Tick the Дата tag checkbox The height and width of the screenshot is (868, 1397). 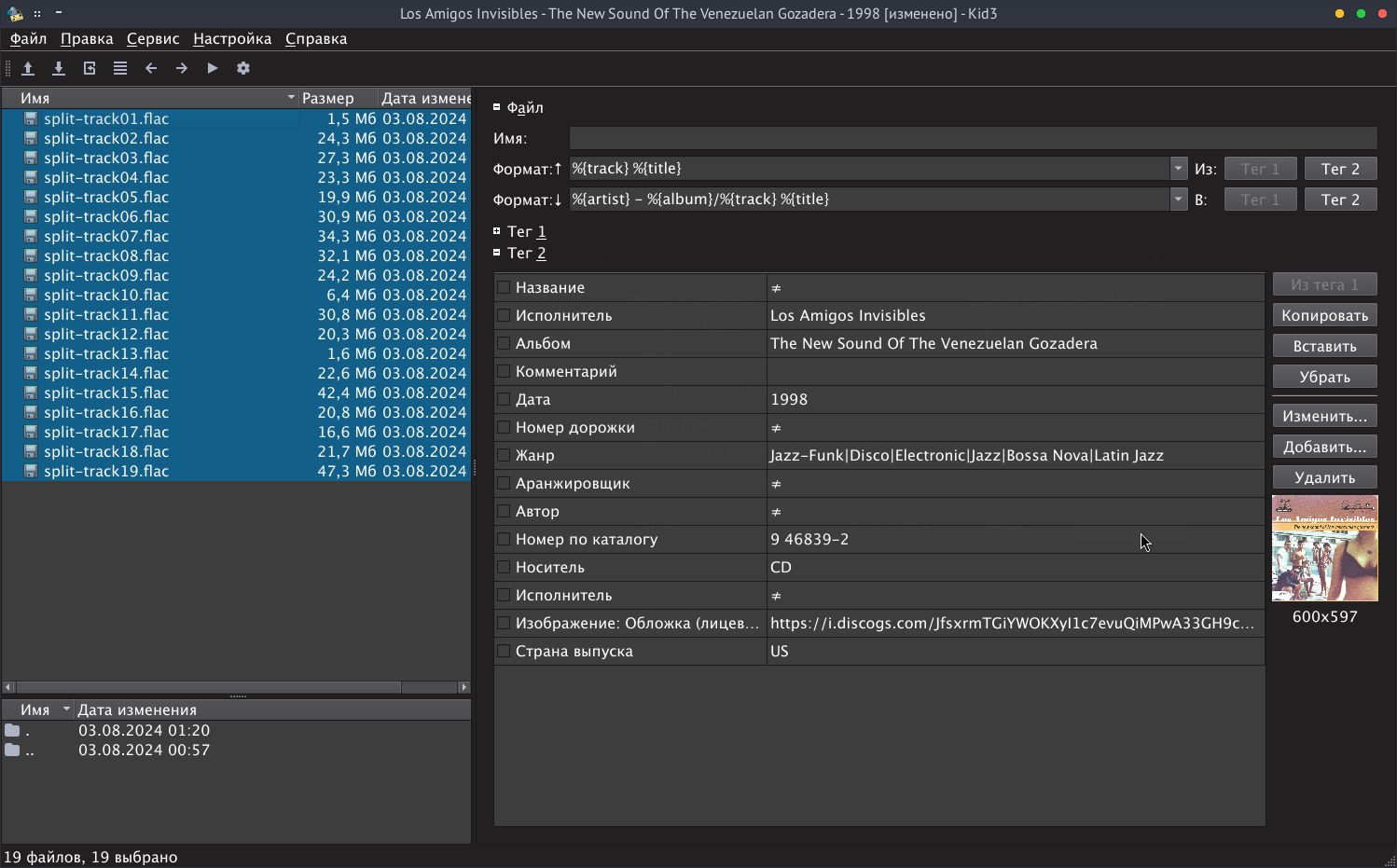[504, 399]
